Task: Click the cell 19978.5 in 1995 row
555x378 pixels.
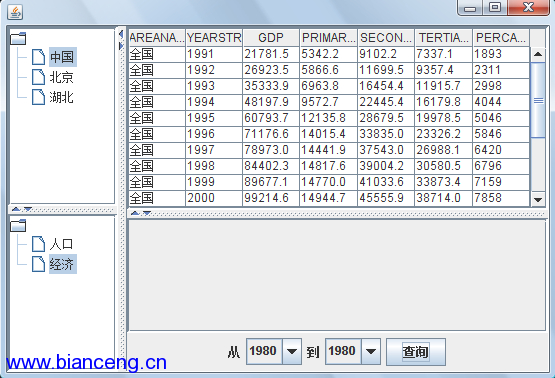Action: point(444,118)
